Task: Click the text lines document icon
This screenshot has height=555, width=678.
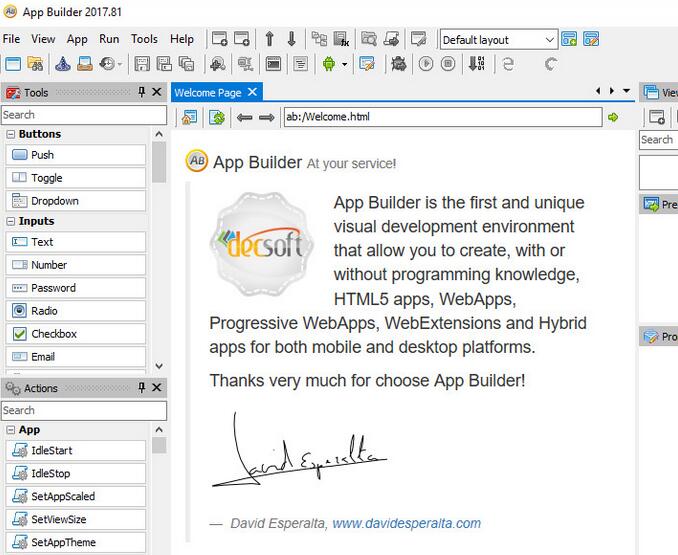Action: (301, 64)
